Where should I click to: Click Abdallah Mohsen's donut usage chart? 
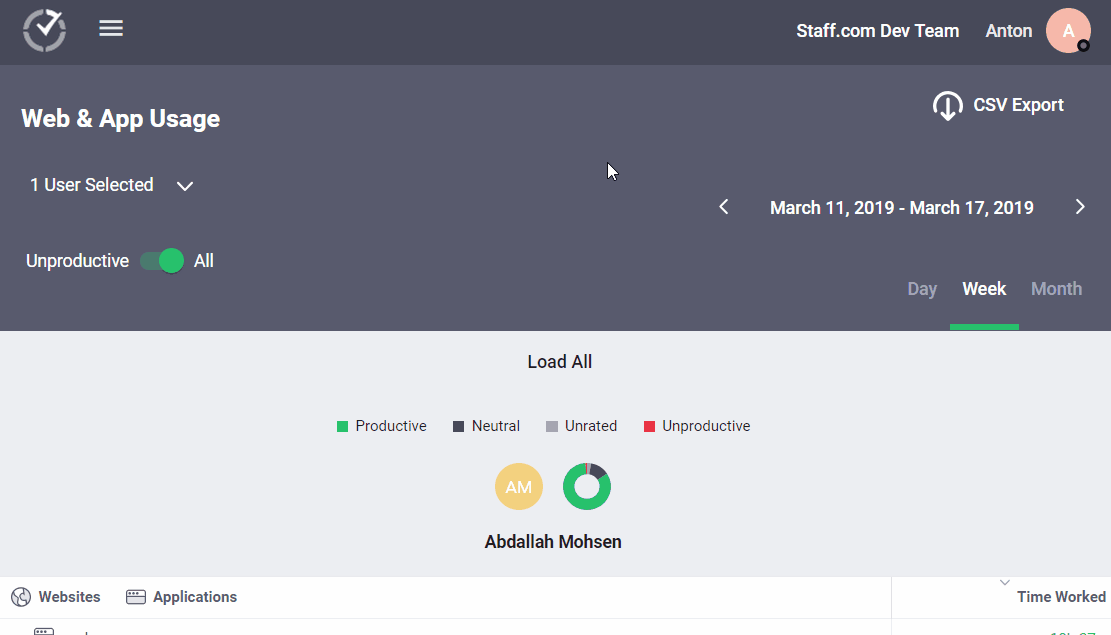pyautogui.click(x=587, y=486)
